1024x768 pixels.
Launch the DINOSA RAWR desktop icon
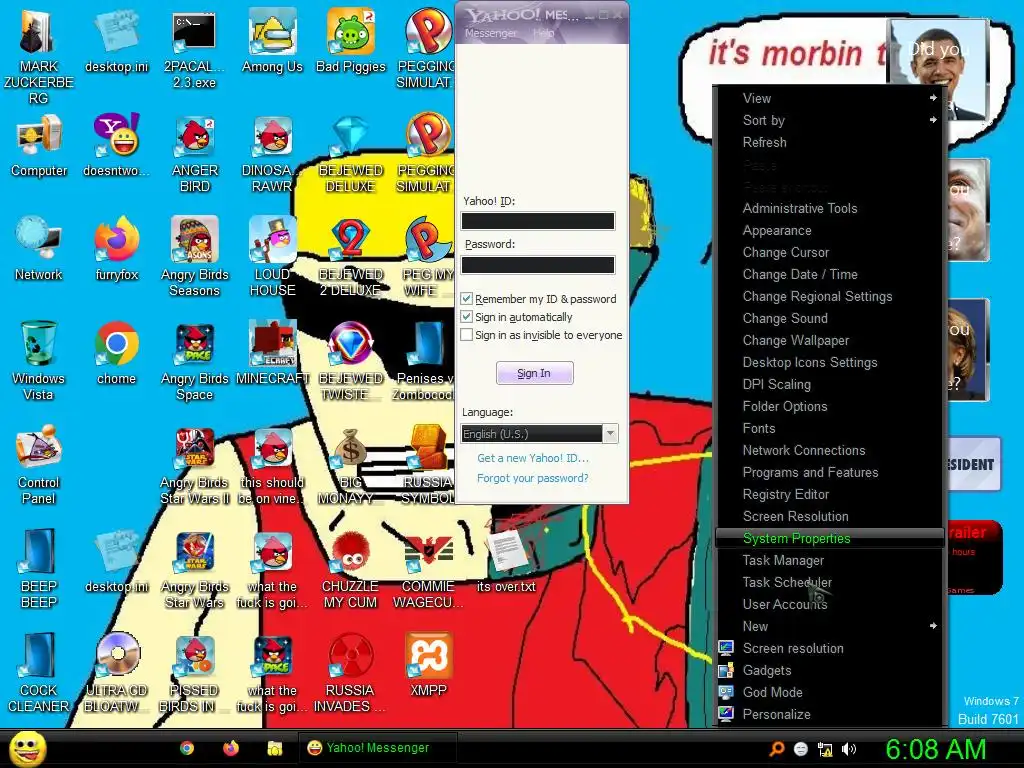(272, 153)
